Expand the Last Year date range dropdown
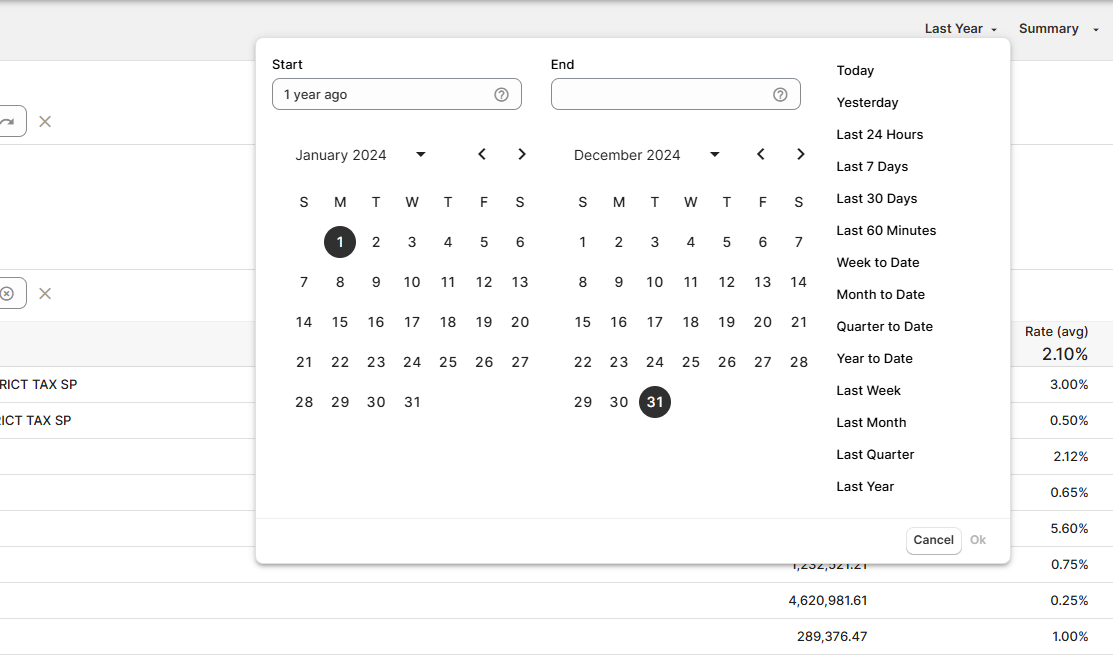This screenshot has height=665, width=1113. pyautogui.click(x=960, y=29)
